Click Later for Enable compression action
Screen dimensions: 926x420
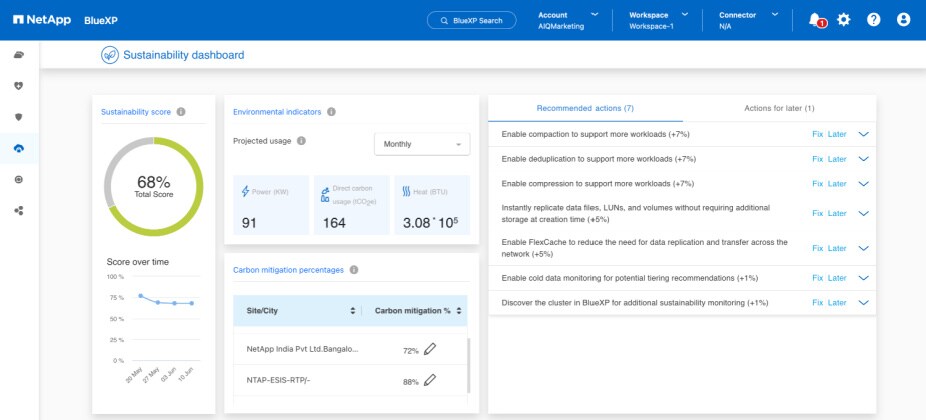(x=837, y=184)
